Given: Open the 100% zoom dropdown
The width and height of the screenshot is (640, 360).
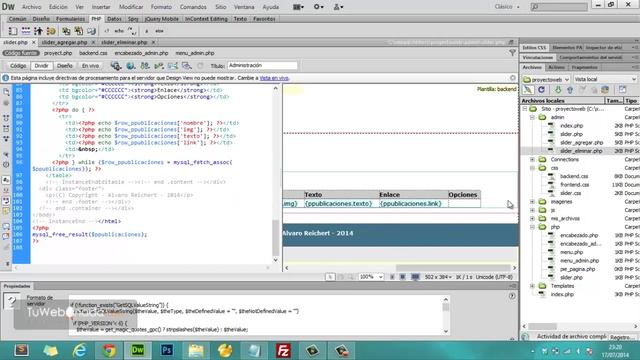Looking at the screenshot, I should pos(371,277).
